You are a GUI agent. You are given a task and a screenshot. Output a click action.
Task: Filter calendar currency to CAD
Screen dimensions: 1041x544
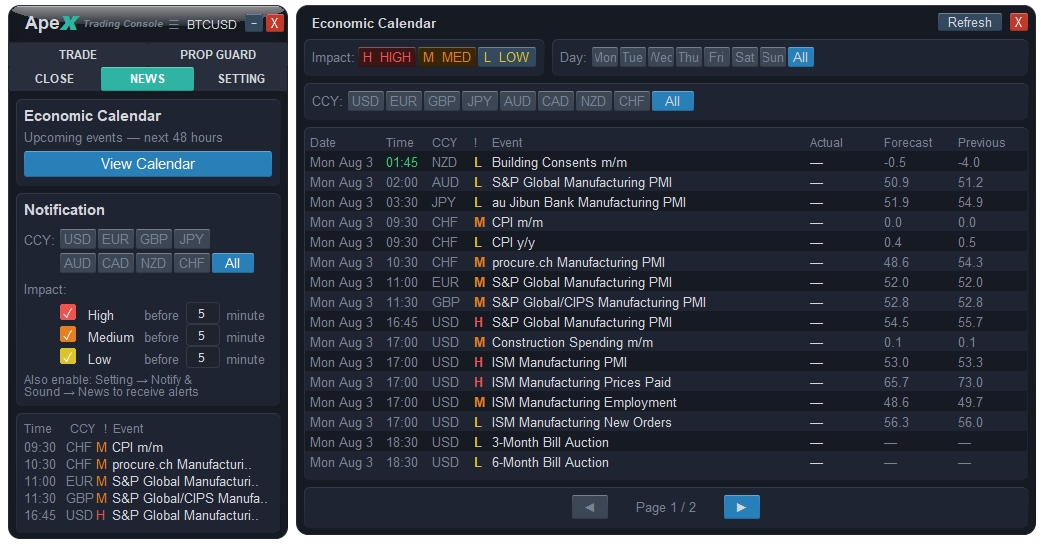pos(555,101)
